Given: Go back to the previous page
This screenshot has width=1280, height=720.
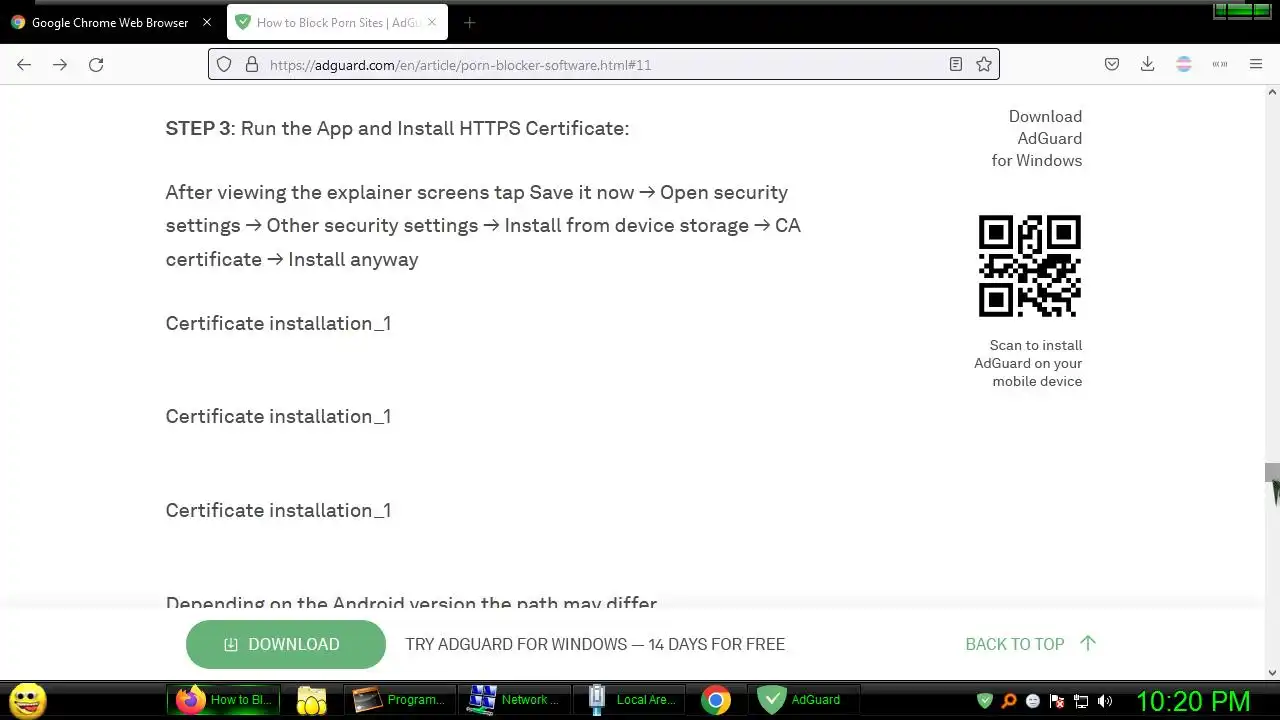Looking at the screenshot, I should pyautogui.click(x=24, y=64).
